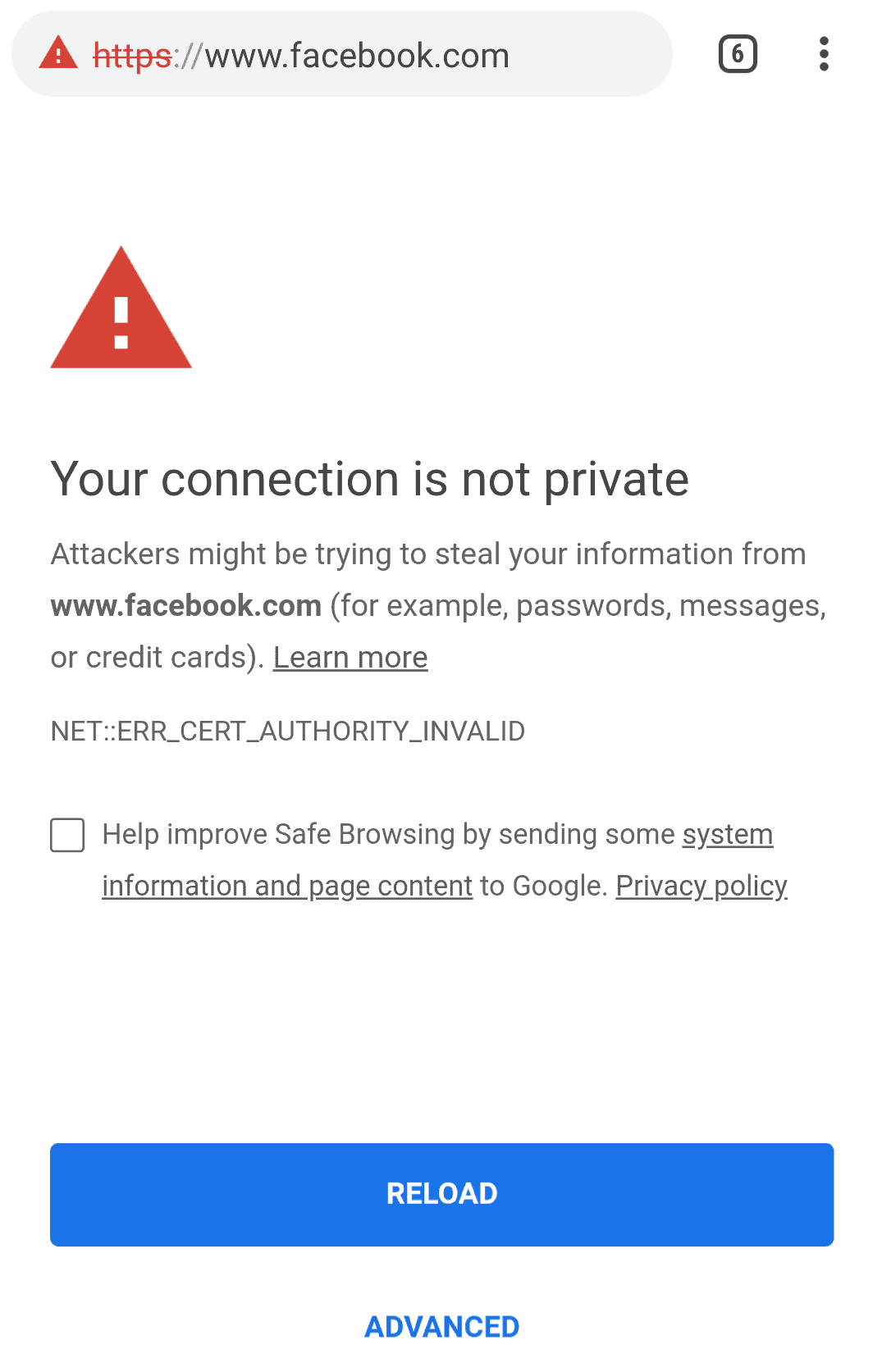Viewport: 882px width, 1372px height.
Task: View connection details via the address bar warning badge
Action: point(58,52)
